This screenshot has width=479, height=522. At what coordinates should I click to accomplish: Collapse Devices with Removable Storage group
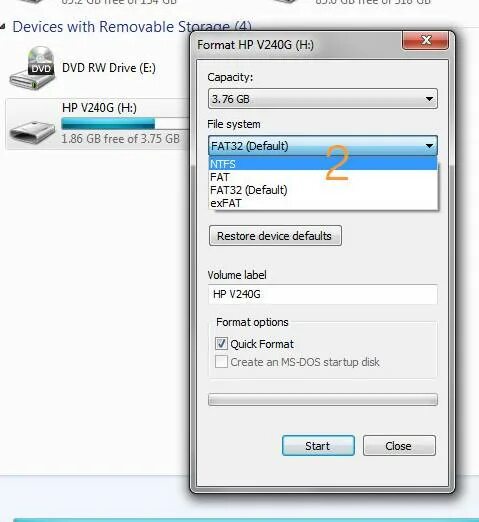3,27
